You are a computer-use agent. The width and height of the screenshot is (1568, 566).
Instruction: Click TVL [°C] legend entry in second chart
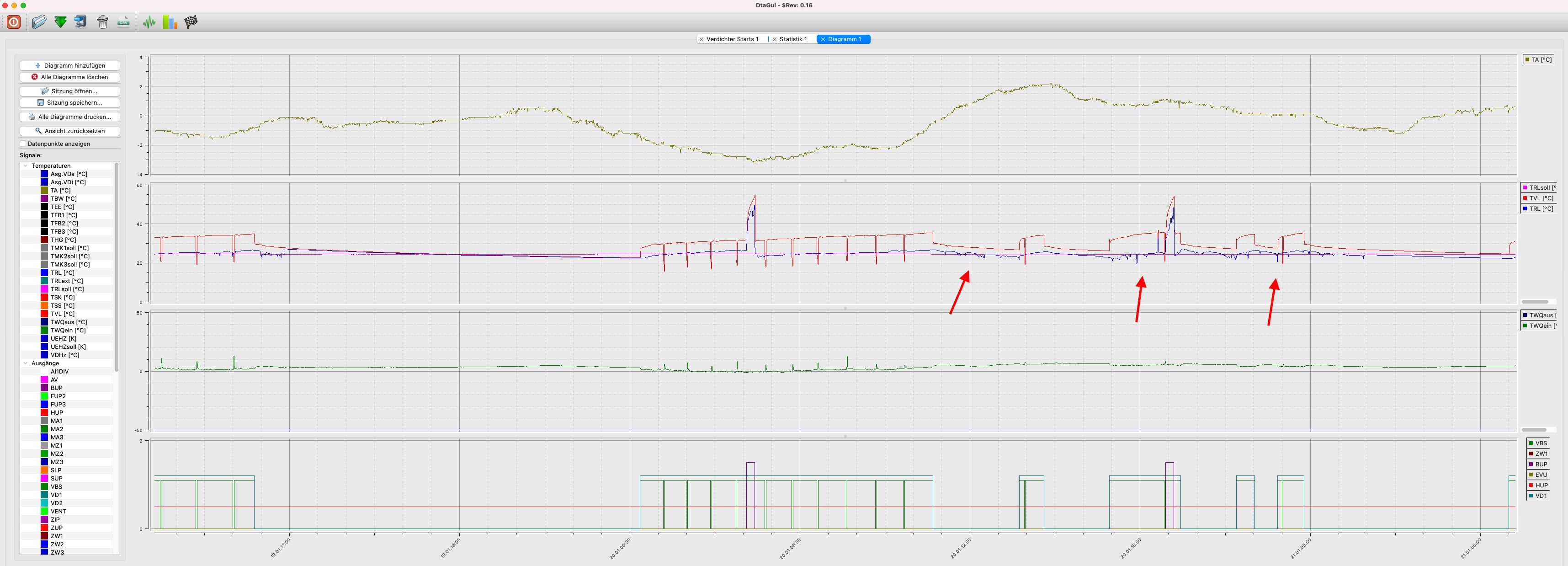pyautogui.click(x=1539, y=198)
